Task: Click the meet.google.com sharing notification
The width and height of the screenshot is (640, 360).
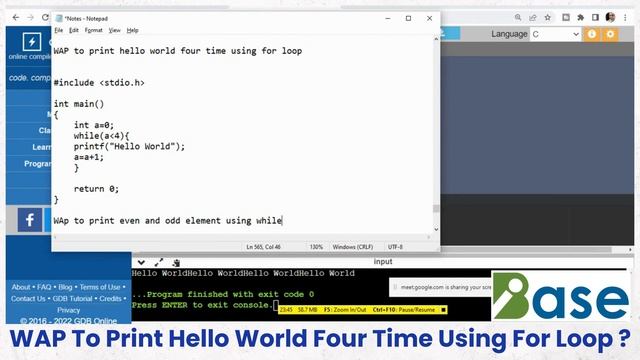Action: pos(441,287)
